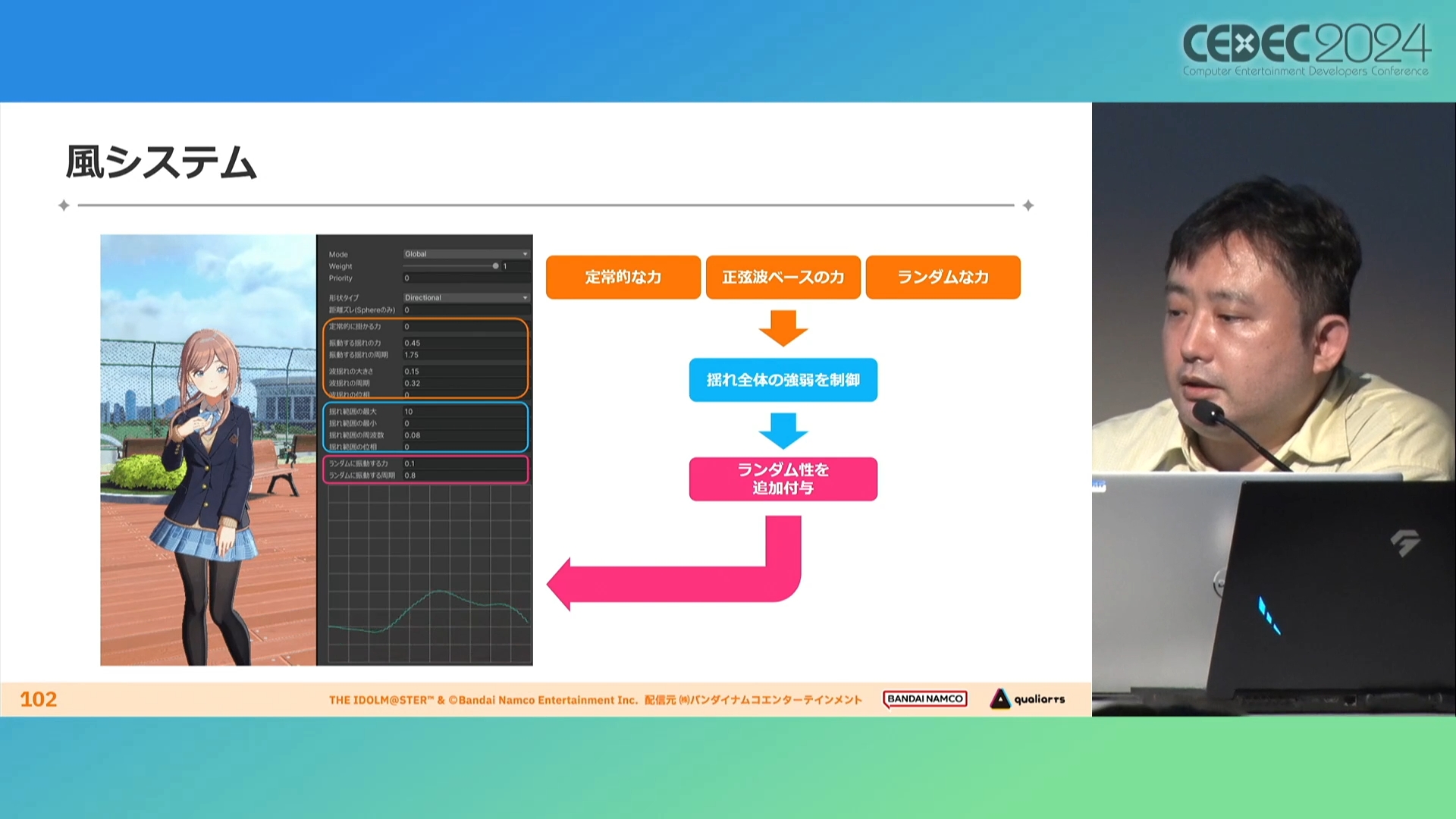Click the ランダムな力 orange box
This screenshot has height=819, width=1456.
click(x=943, y=277)
